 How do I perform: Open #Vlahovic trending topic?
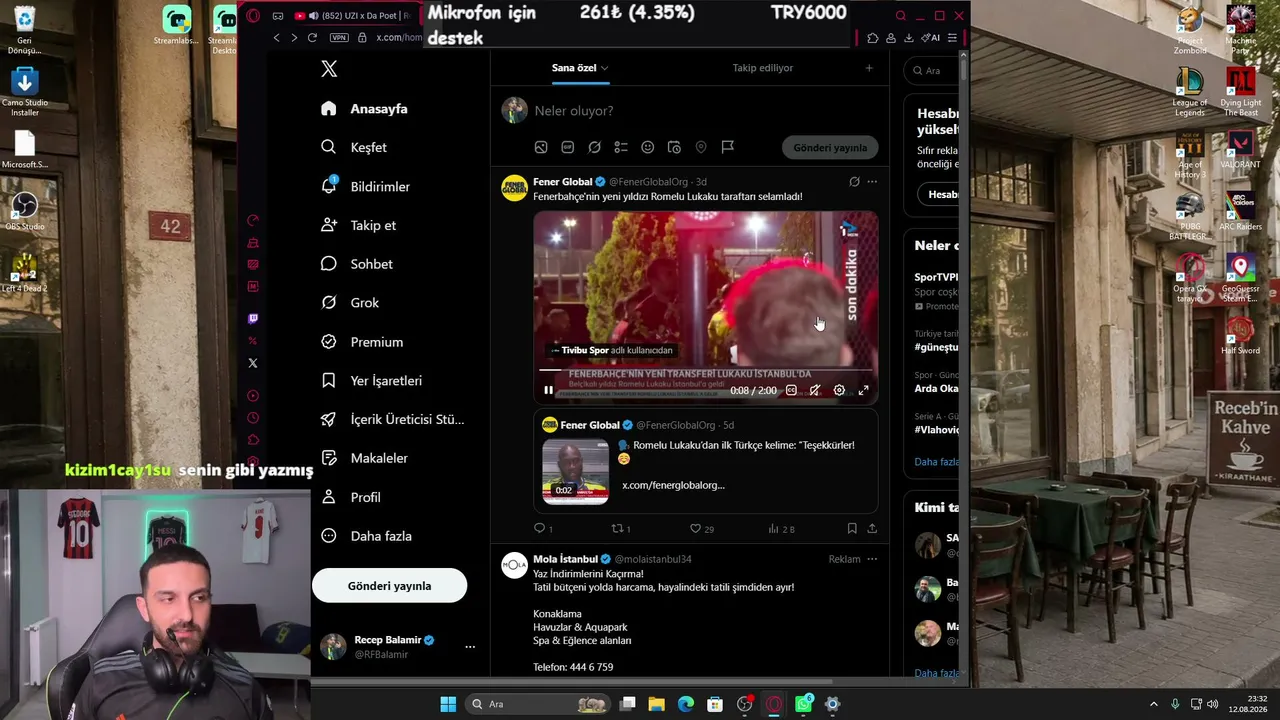click(936, 429)
